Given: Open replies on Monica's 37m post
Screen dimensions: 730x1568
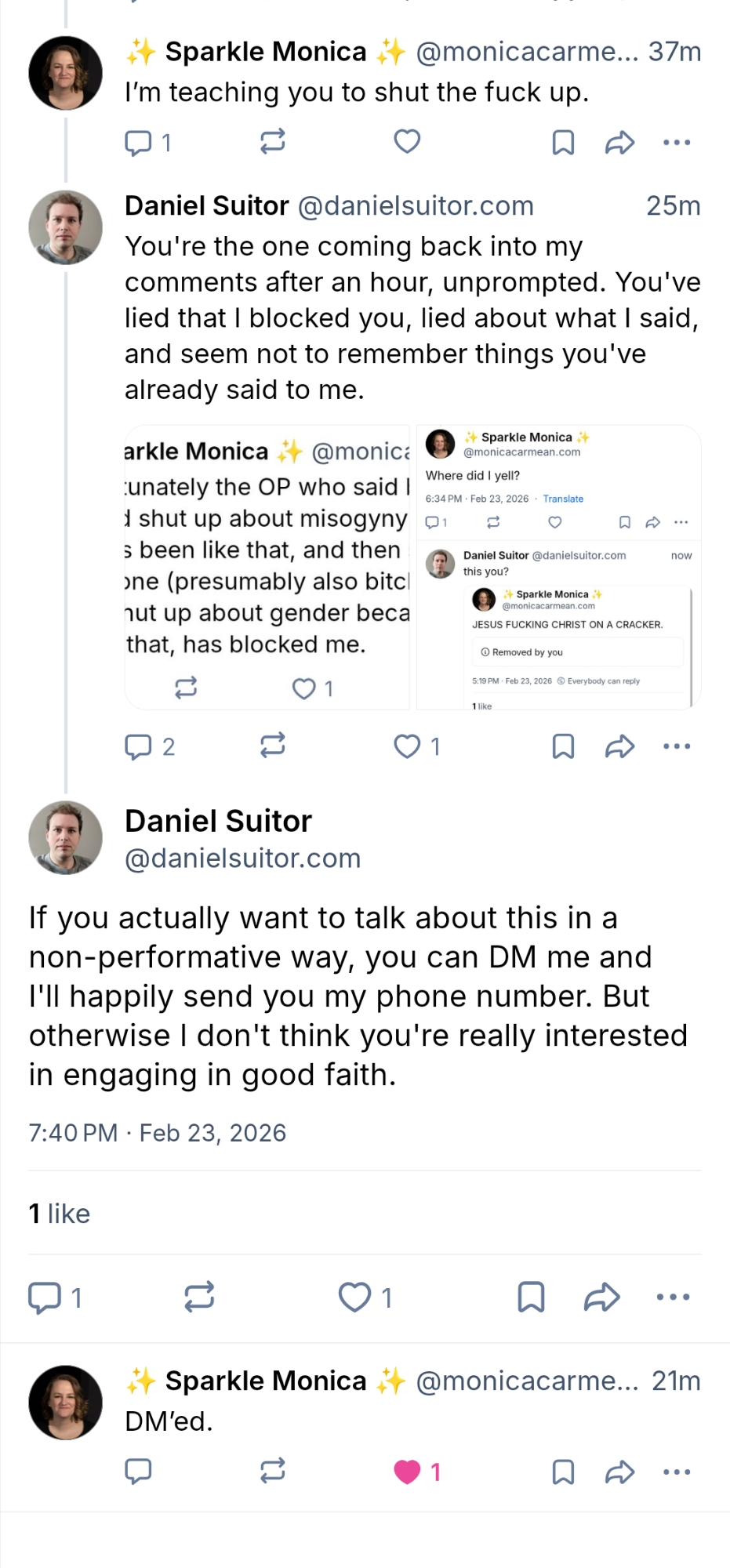Looking at the screenshot, I should [x=139, y=143].
